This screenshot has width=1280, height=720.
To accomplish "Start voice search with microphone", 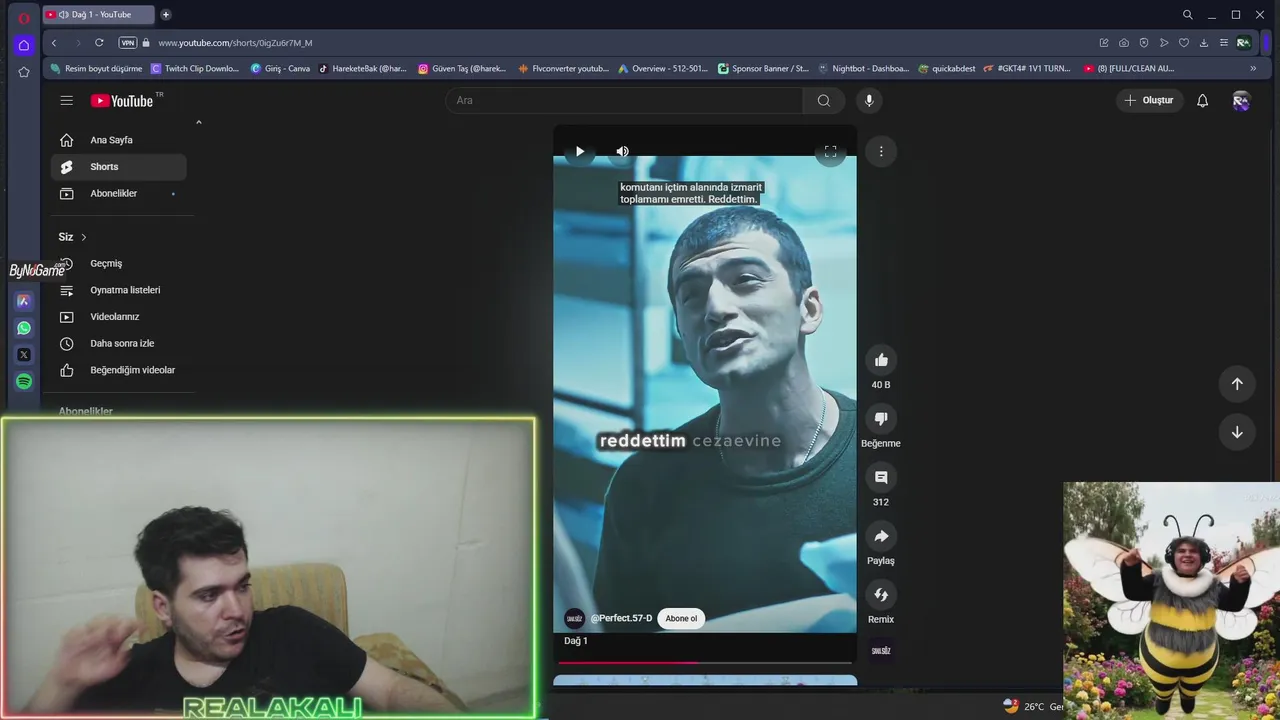I will pyautogui.click(x=869, y=100).
